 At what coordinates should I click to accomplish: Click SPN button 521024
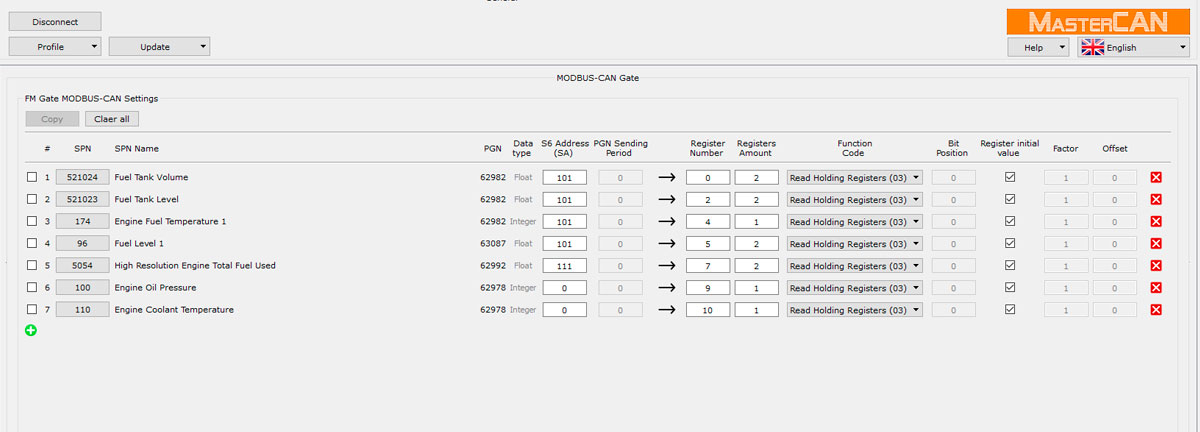tap(82, 177)
